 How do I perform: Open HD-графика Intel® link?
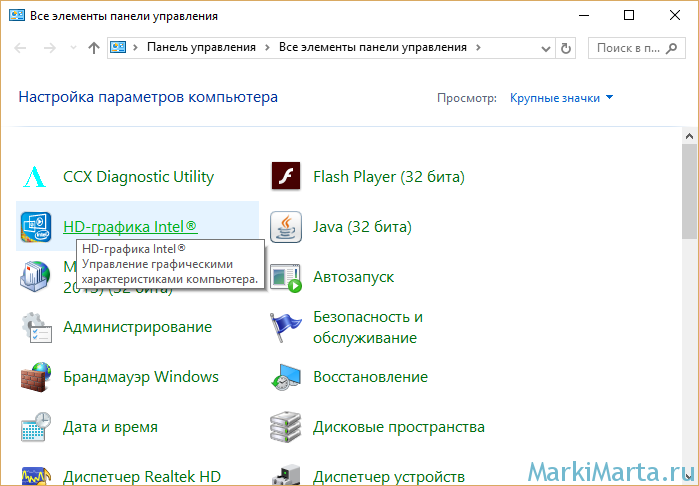point(130,227)
